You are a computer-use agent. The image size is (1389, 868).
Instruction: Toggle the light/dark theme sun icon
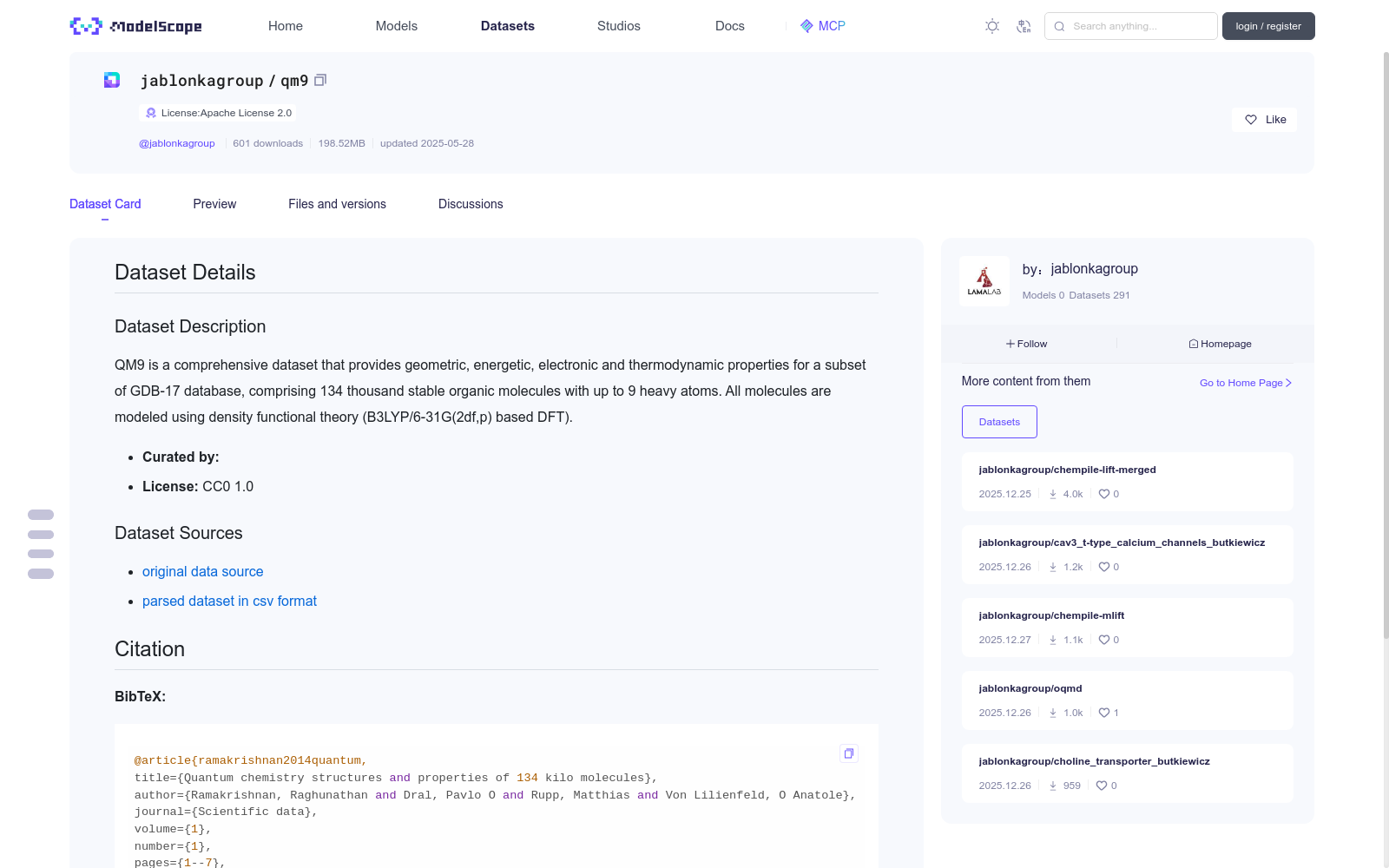[x=992, y=26]
